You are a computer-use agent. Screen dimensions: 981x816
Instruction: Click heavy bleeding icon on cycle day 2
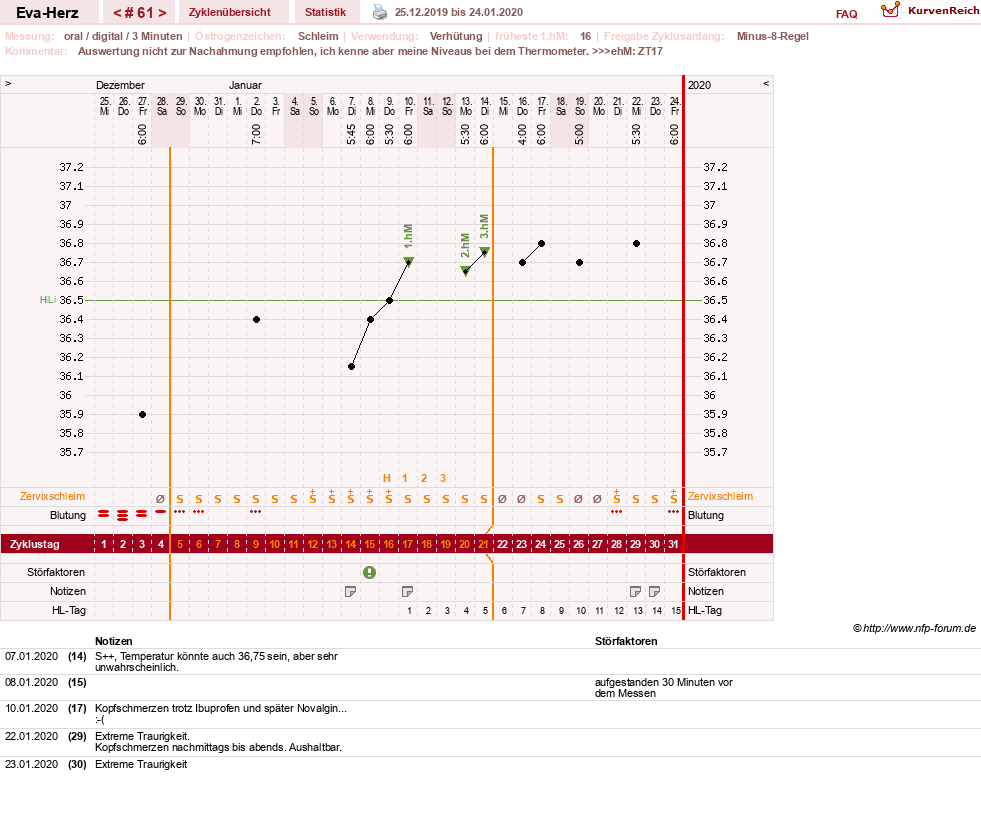pyautogui.click(x=123, y=515)
